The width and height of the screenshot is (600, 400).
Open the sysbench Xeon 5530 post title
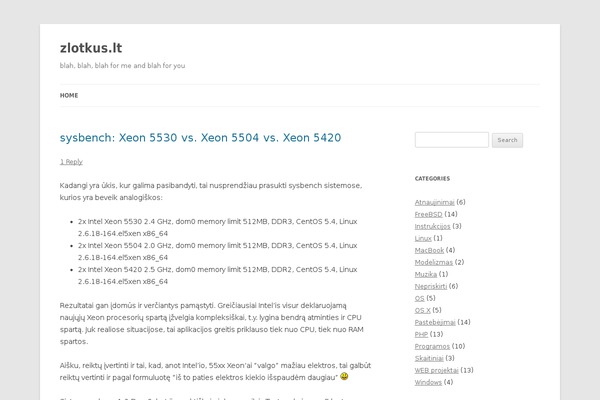point(200,137)
